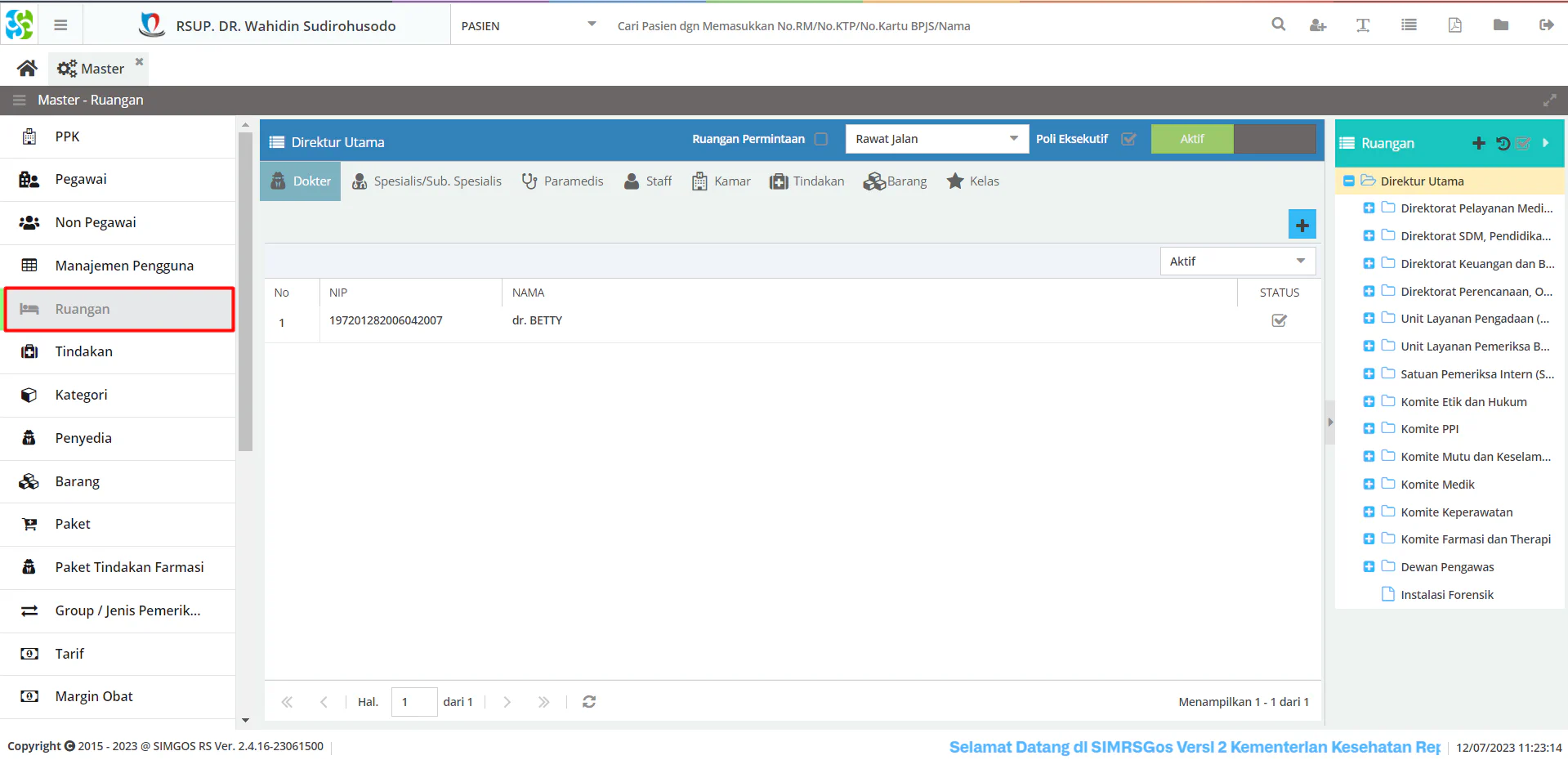Refresh the doctor table via pagination refresh icon

click(x=589, y=702)
